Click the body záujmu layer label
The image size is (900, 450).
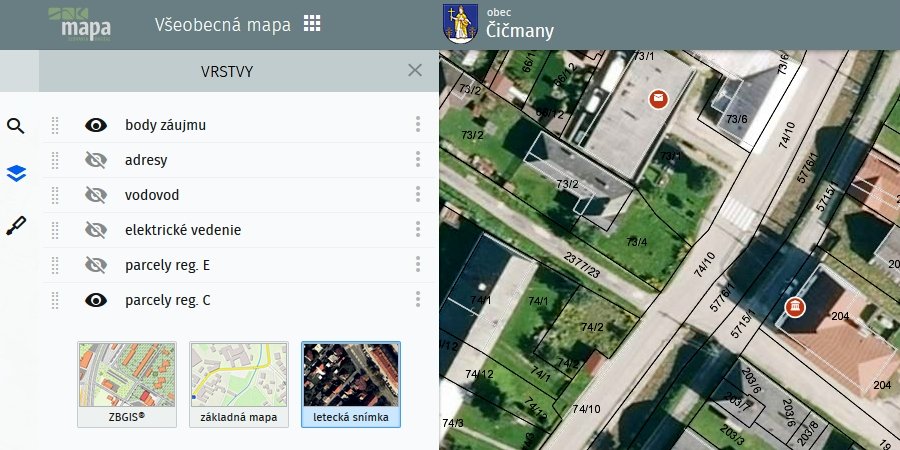[x=165, y=125]
